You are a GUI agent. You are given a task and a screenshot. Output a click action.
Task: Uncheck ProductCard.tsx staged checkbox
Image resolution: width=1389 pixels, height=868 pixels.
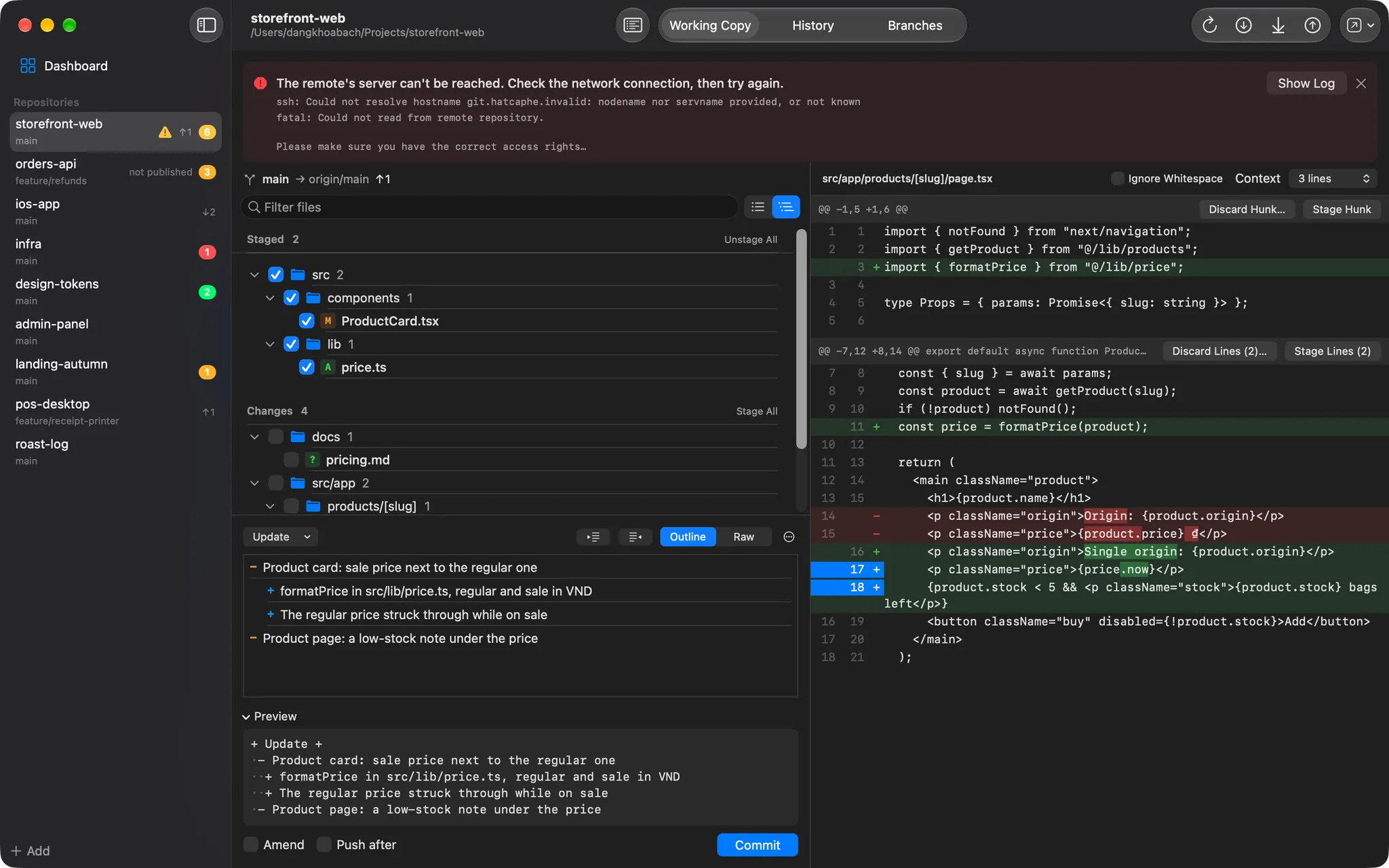(307, 321)
